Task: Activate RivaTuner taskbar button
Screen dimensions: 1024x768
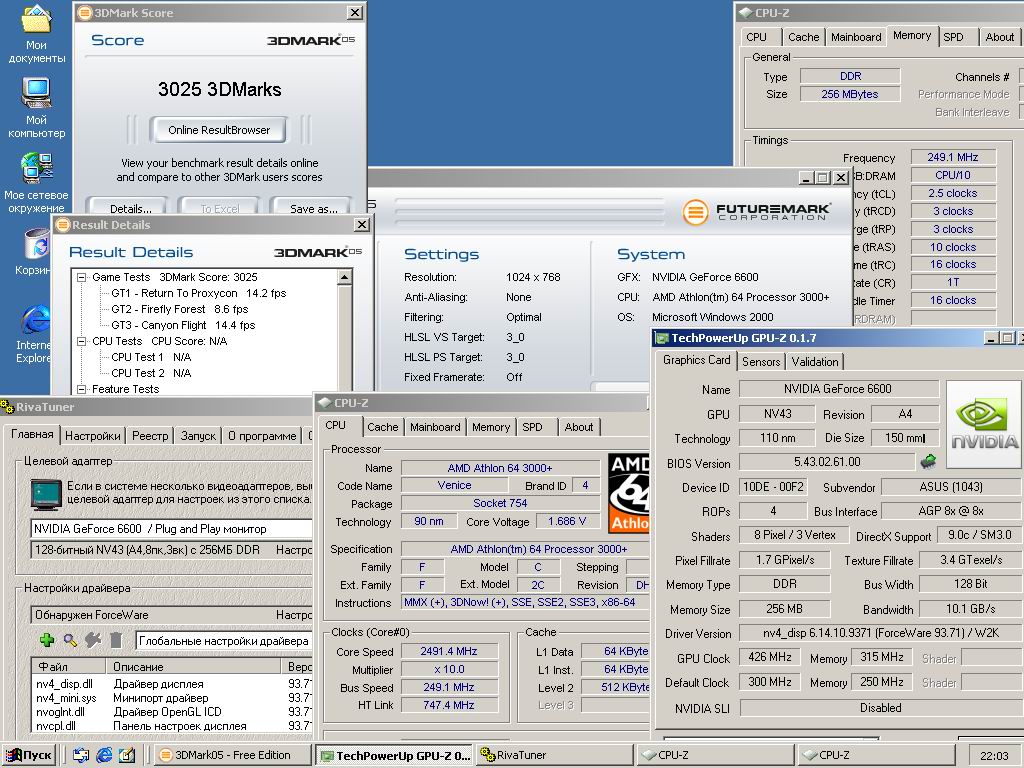Action: tap(554, 755)
